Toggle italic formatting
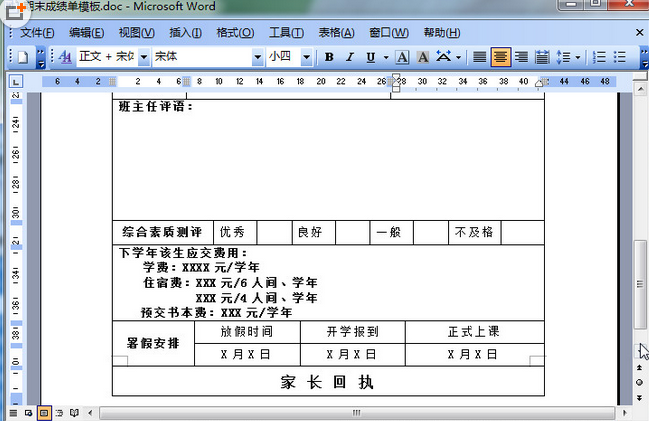Viewport: 649px width, 421px height. click(x=350, y=57)
